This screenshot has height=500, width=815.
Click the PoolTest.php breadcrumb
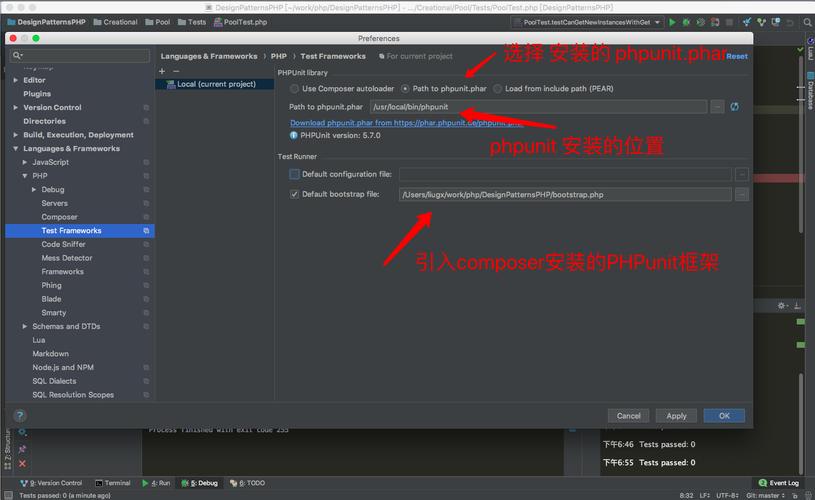(241, 22)
